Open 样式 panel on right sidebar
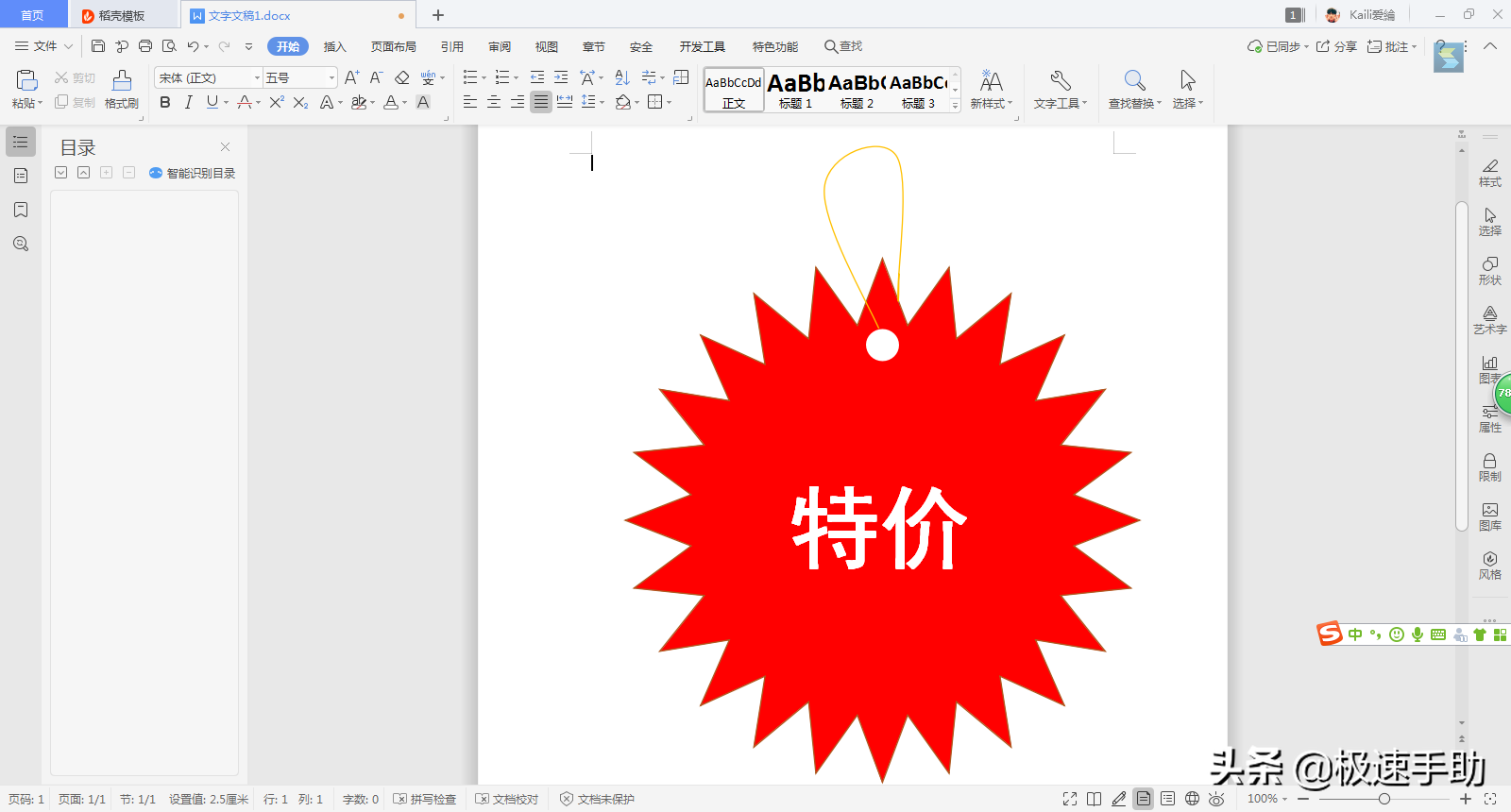 [1489, 172]
